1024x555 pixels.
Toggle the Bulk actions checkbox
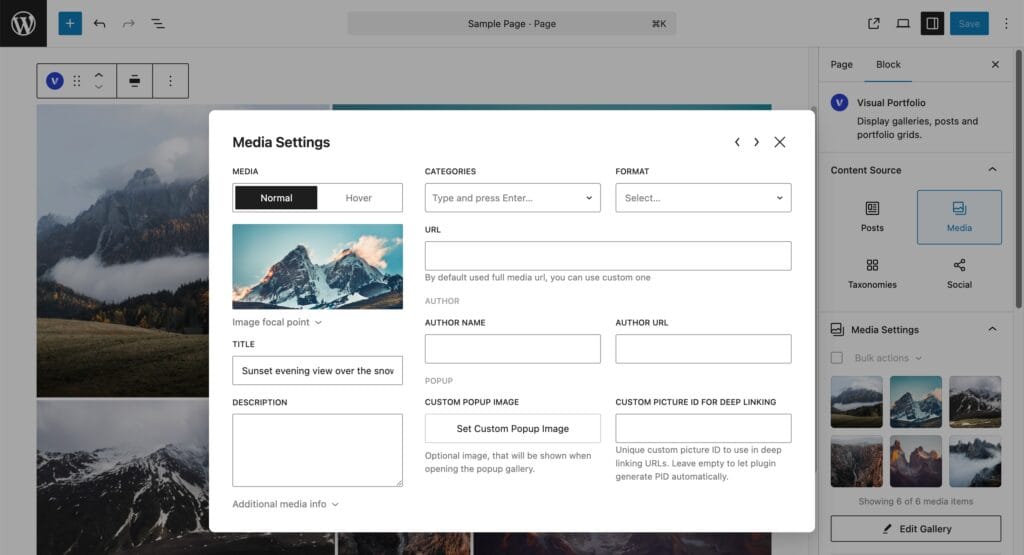(x=837, y=358)
